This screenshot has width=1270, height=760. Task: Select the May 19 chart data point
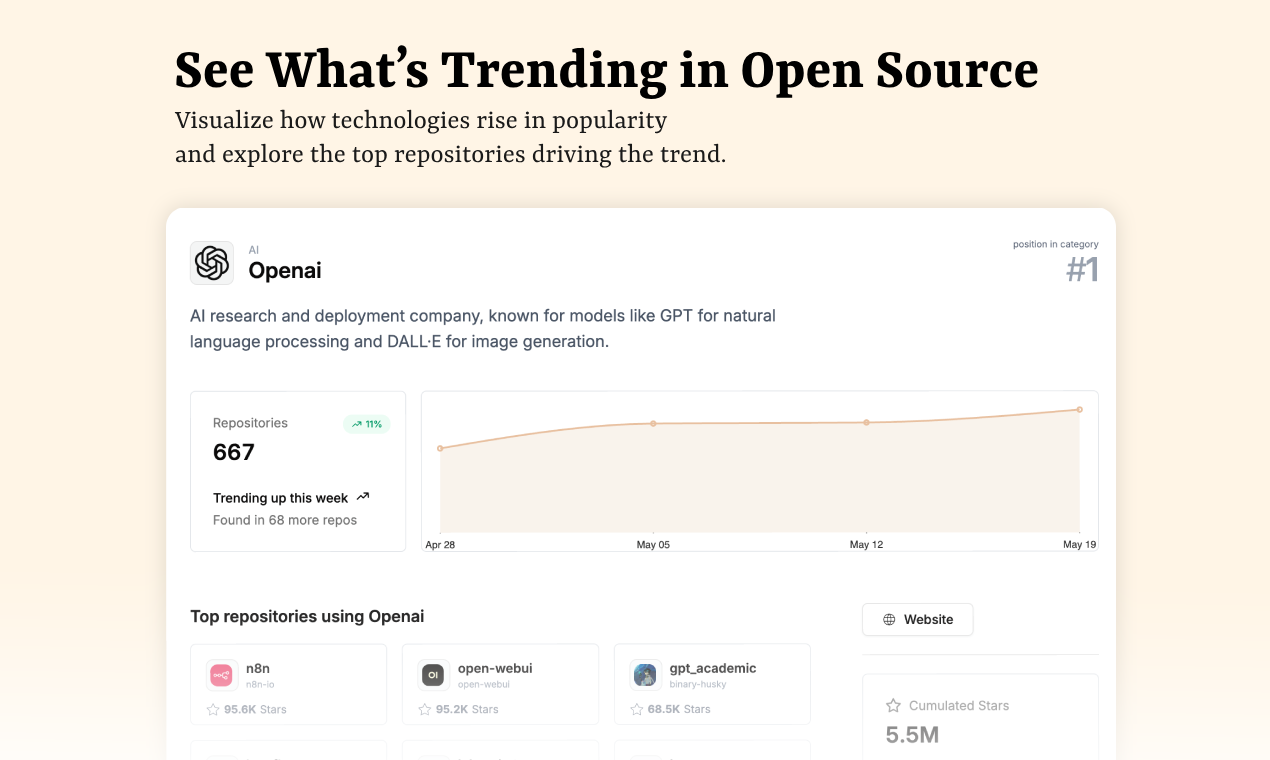pos(1080,410)
